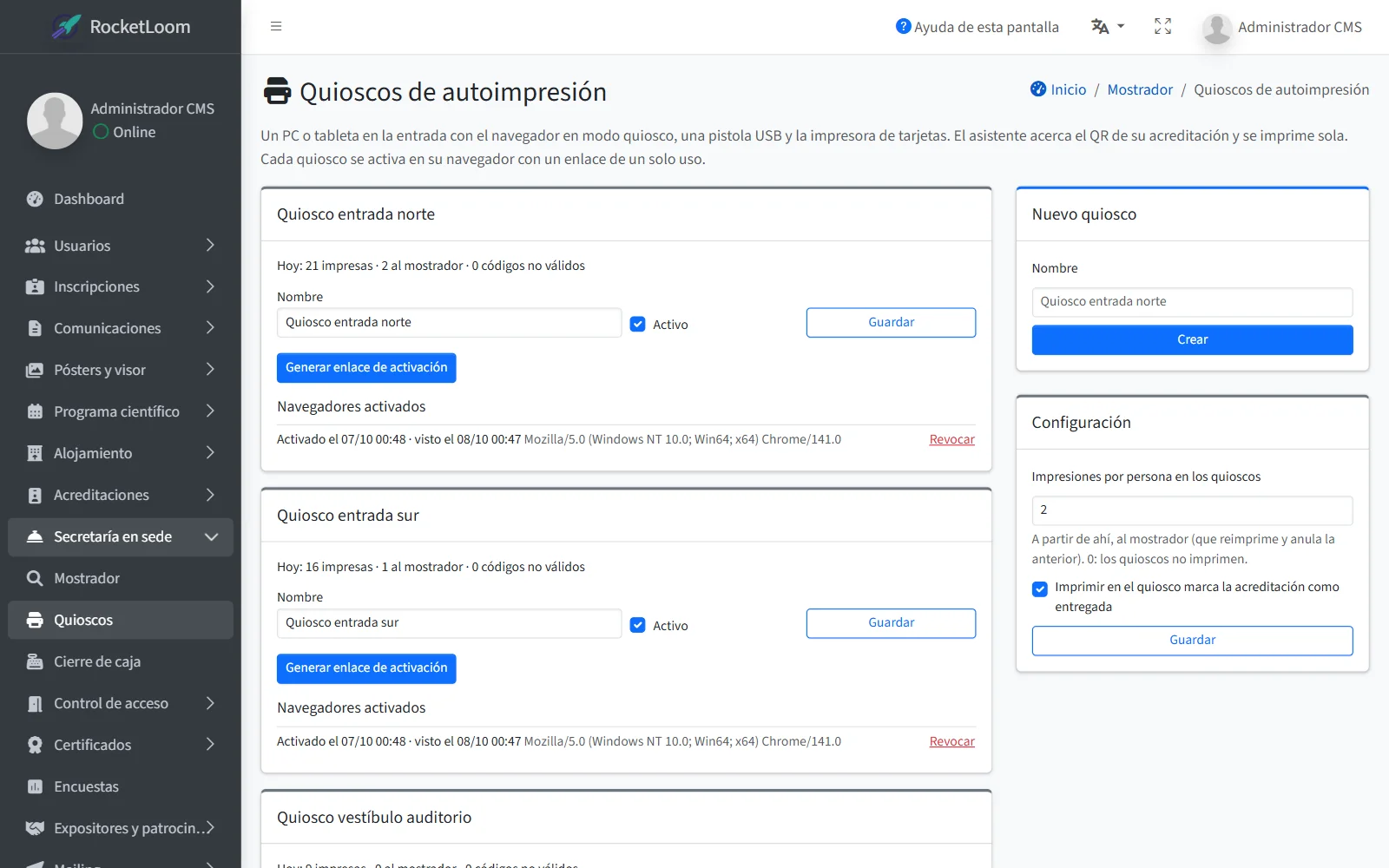Click the impresiones por persona number field
Screen dimensions: 1389x868
point(1192,510)
